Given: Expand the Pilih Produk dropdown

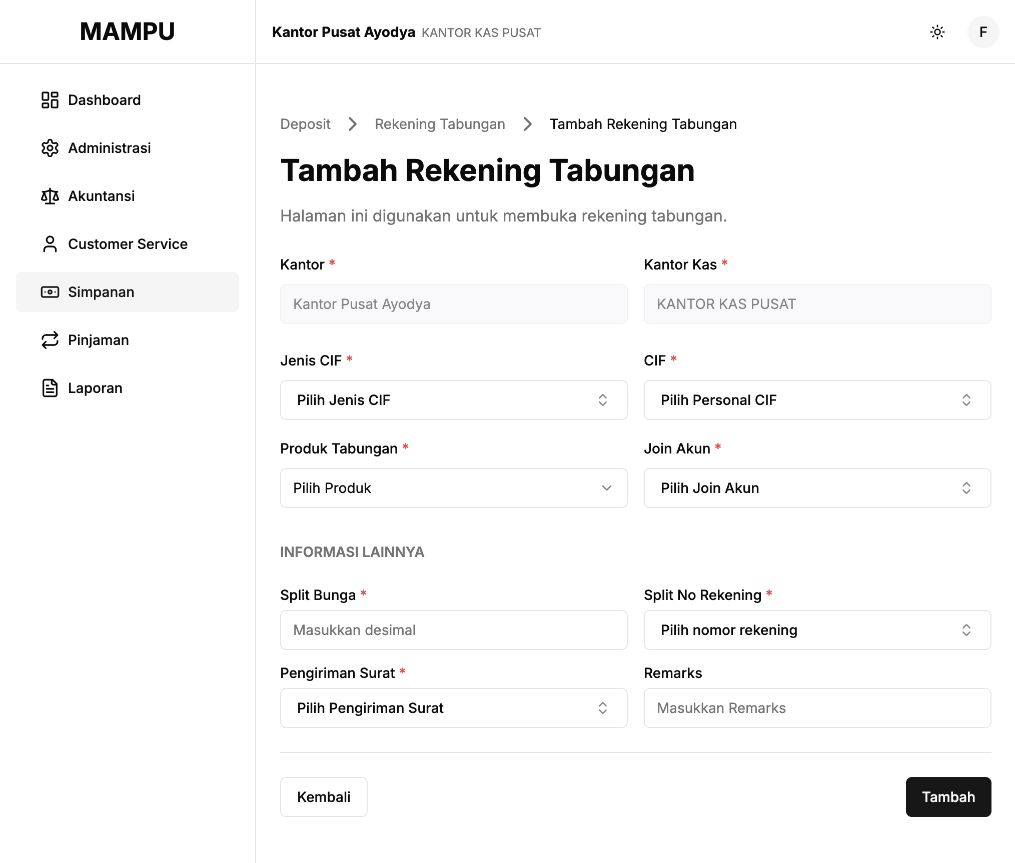Looking at the screenshot, I should click(454, 488).
